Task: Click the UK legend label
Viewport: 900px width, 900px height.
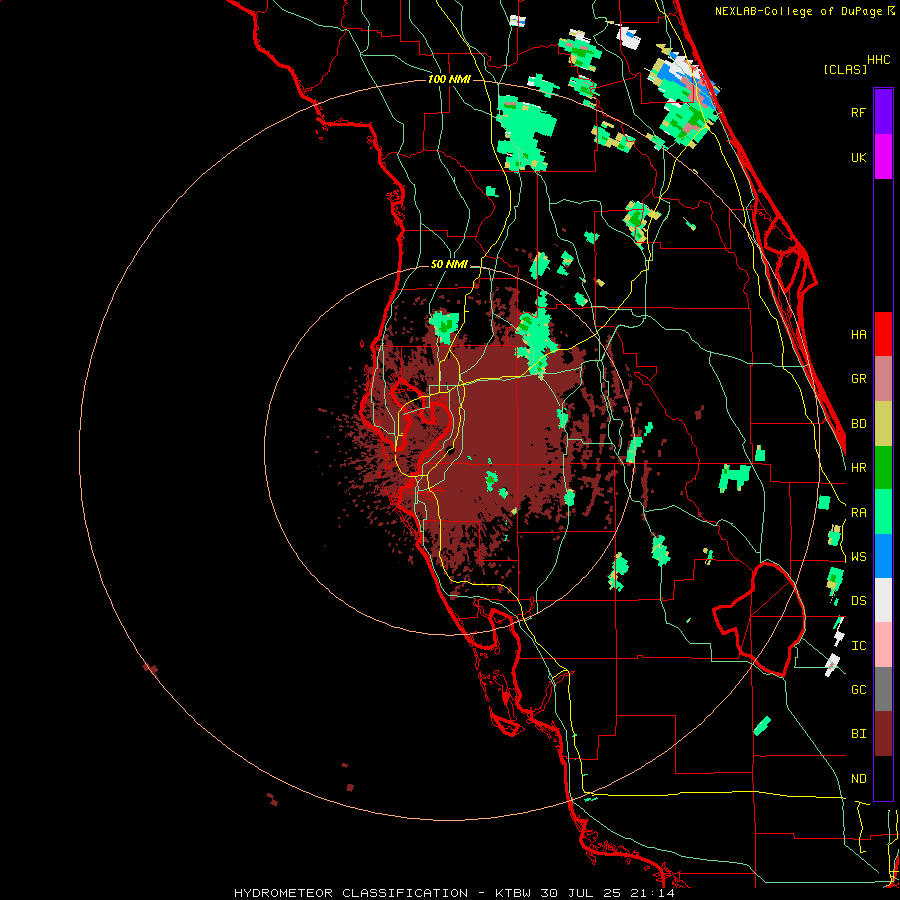Action: coord(858,157)
